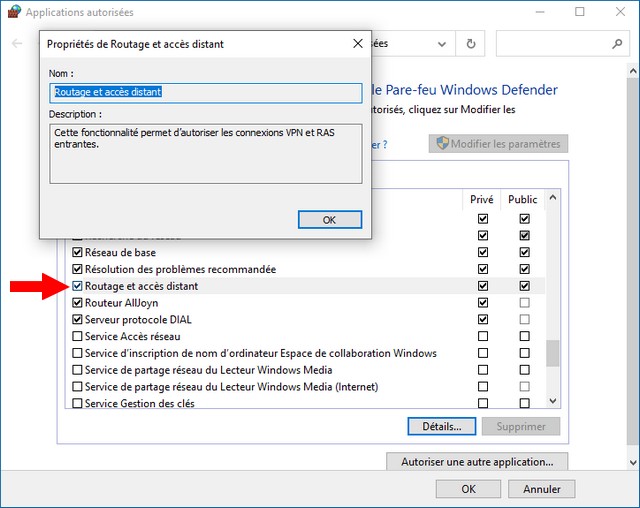Screen dimensions: 640x508
Task: Click OK in Applications autorisées window
Action: [468, 489]
